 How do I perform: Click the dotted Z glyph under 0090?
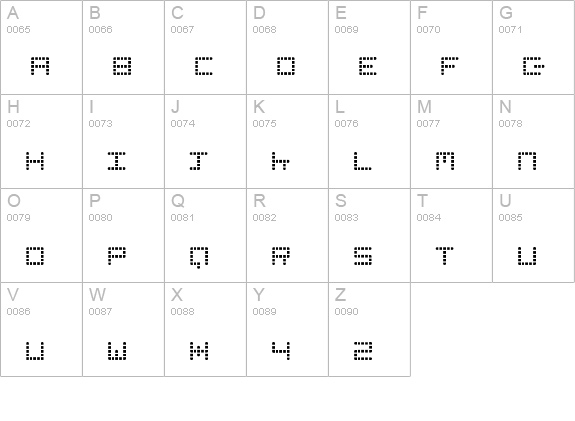pos(363,351)
